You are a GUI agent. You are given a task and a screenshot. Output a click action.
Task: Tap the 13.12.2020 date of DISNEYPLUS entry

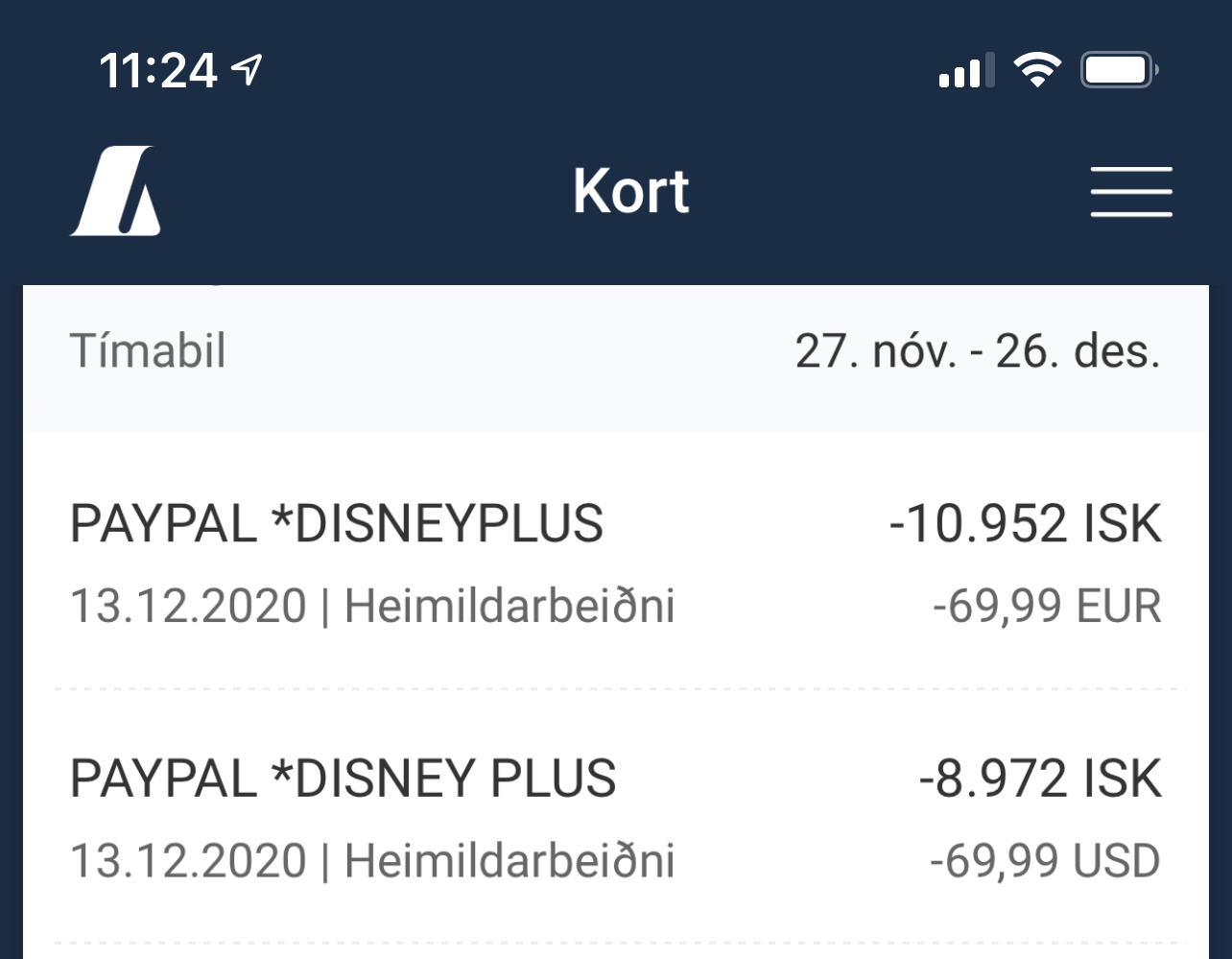(x=188, y=607)
